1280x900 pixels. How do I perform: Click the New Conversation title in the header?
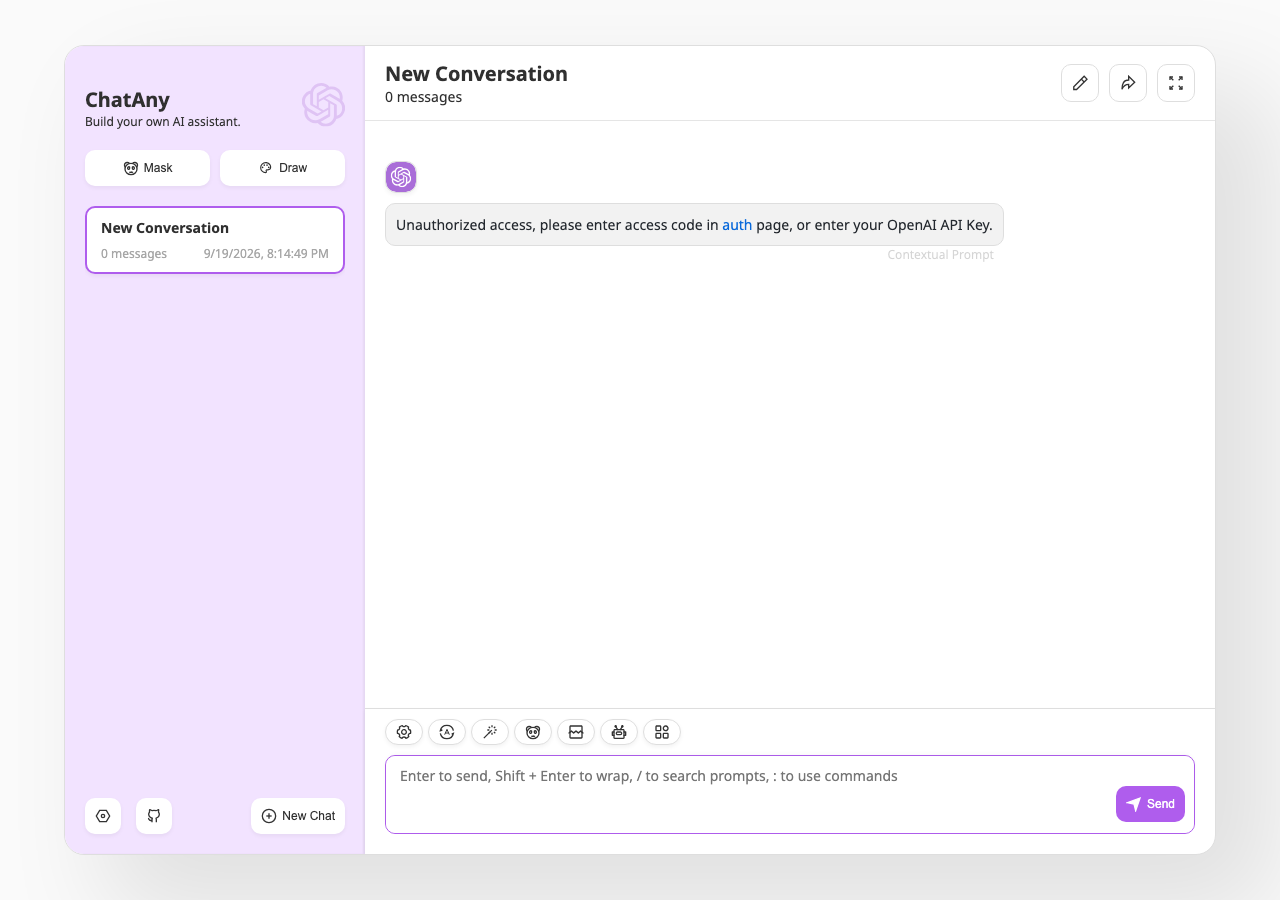pyautogui.click(x=476, y=74)
